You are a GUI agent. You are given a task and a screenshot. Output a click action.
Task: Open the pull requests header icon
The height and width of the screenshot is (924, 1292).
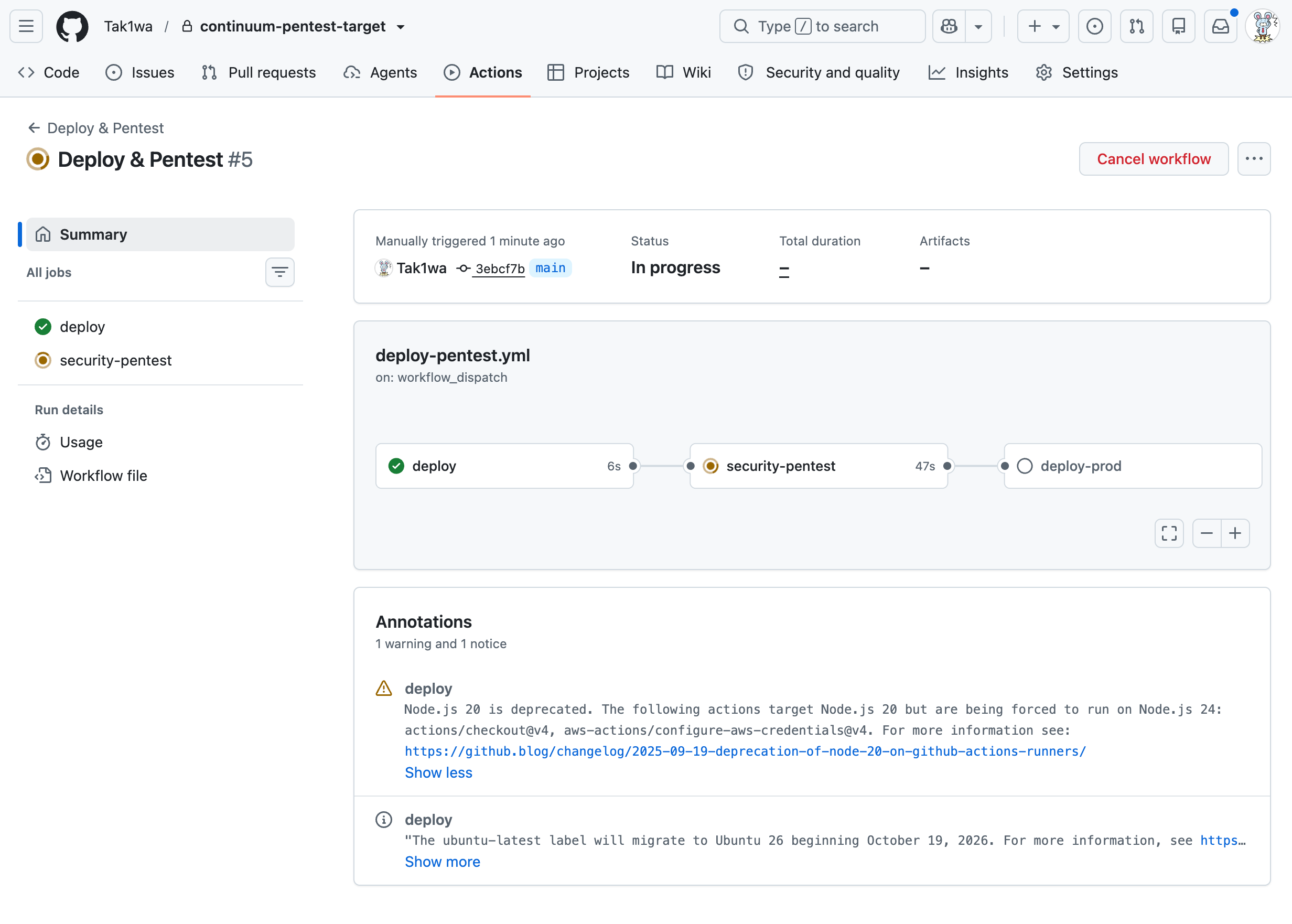1137,26
